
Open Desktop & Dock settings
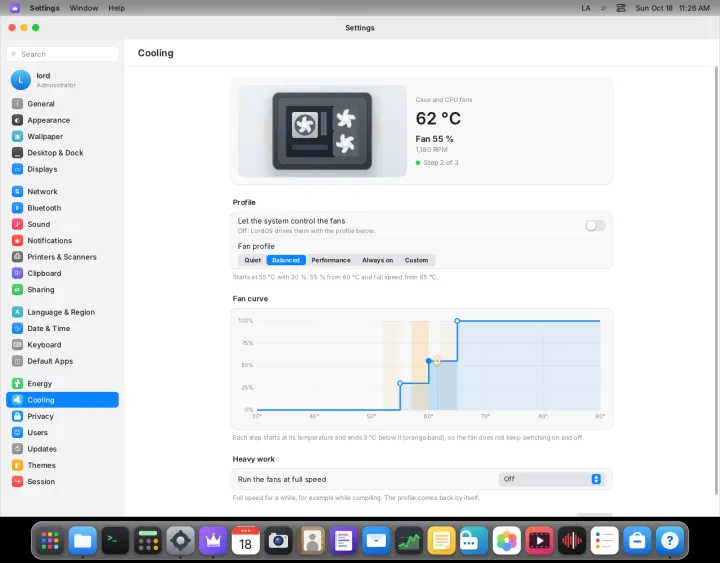[x=62, y=152]
